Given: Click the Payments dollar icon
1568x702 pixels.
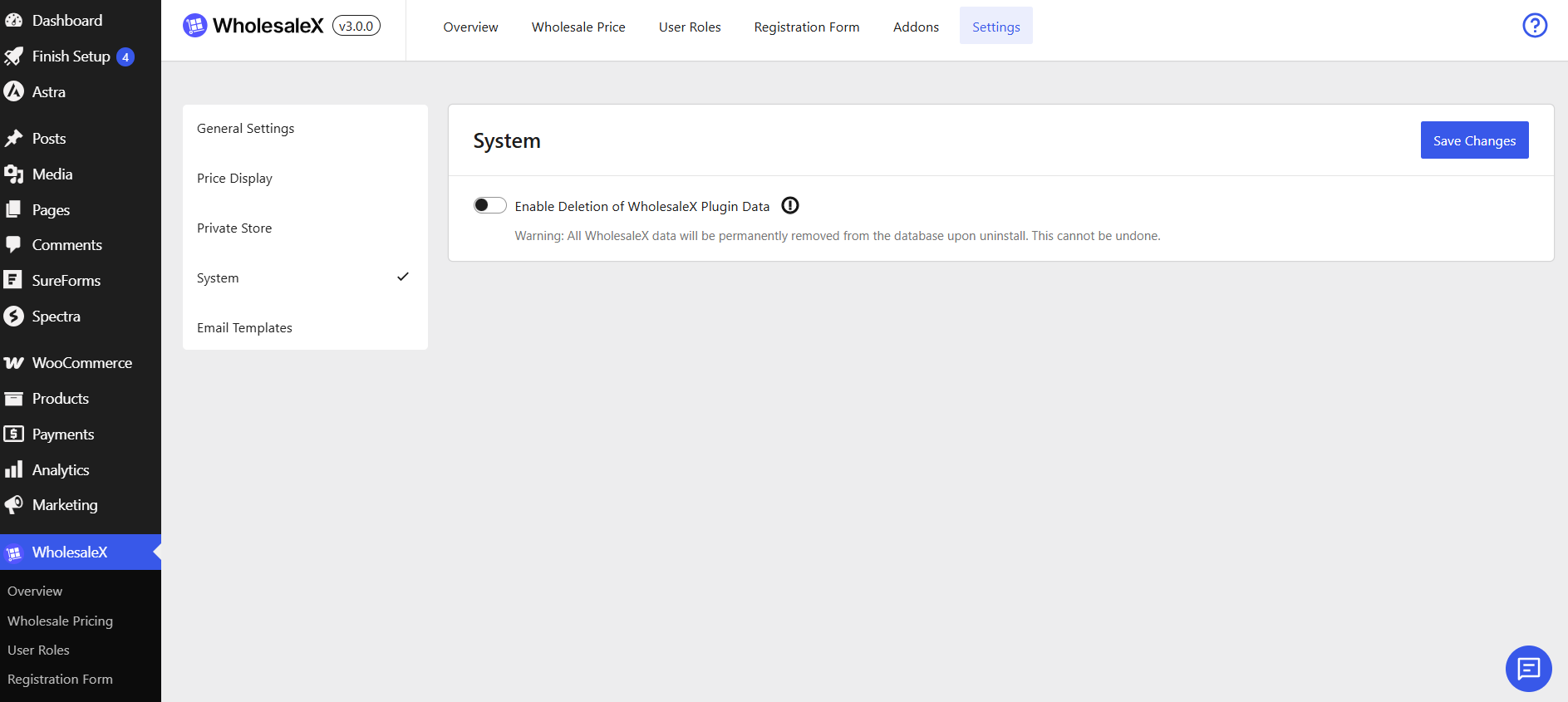Looking at the screenshot, I should pyautogui.click(x=13, y=434).
